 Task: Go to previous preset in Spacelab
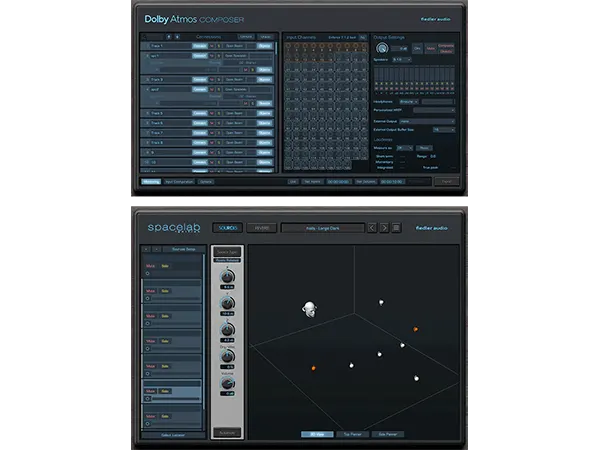point(372,228)
